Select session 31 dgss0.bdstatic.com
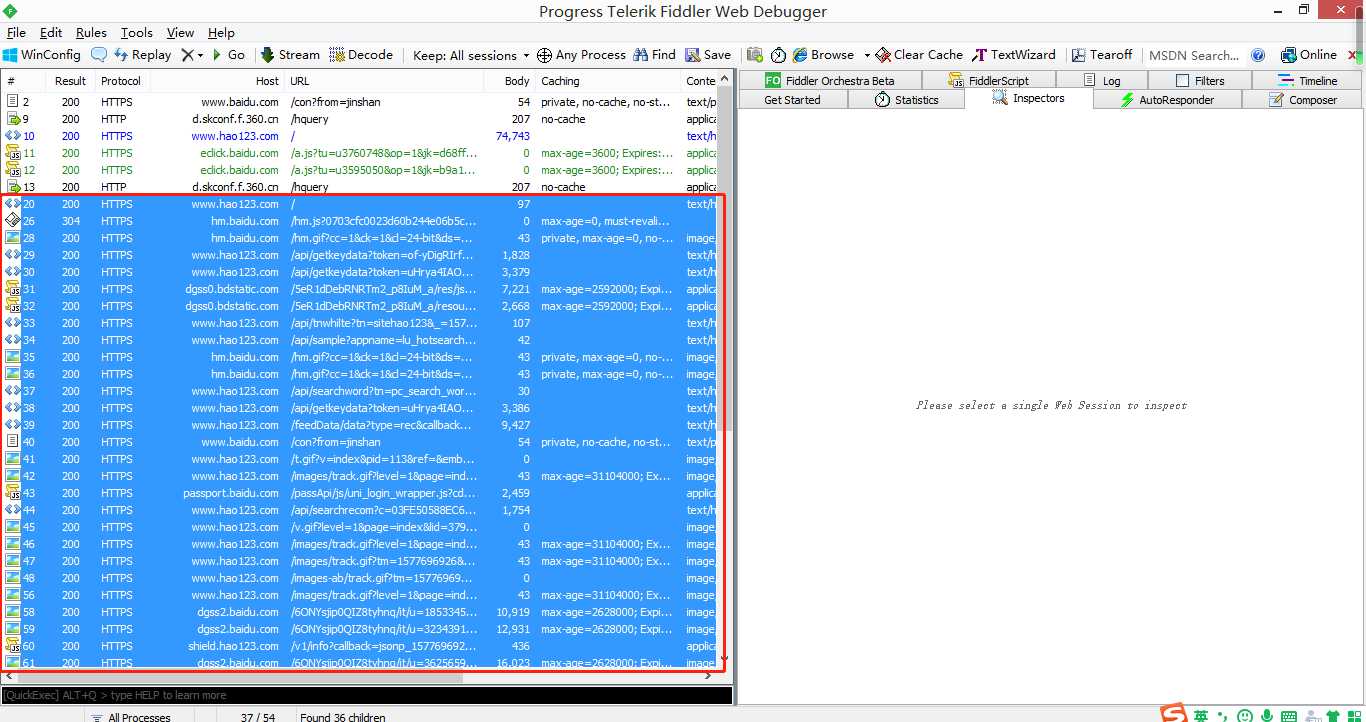This screenshot has height=722, width=1366. 360,289
